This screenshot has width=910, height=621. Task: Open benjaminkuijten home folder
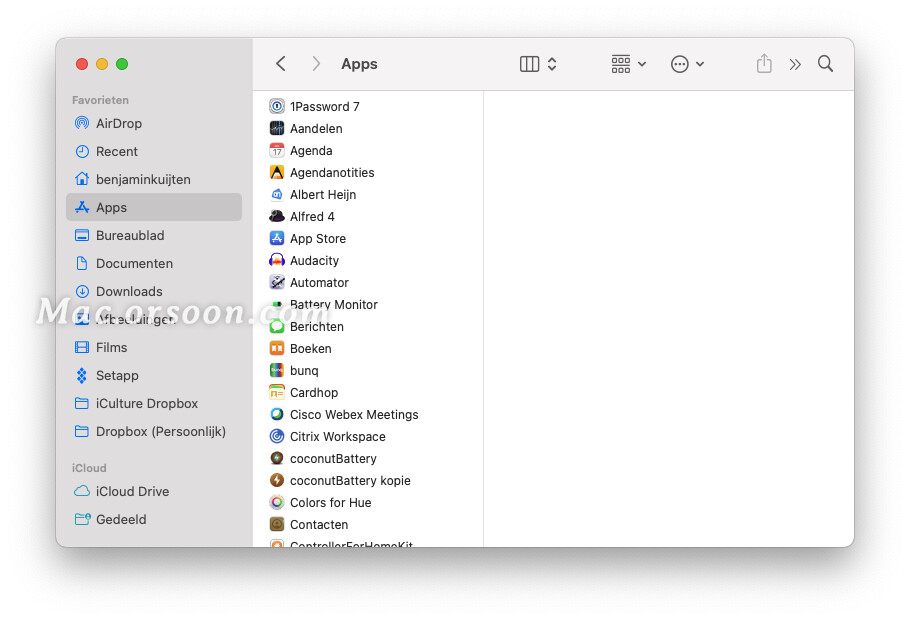click(154, 179)
